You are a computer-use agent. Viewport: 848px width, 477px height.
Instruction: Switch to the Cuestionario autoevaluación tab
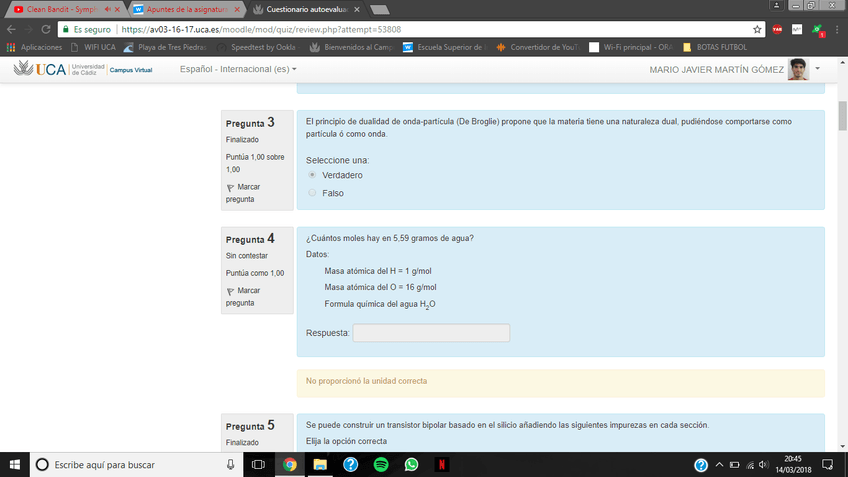[x=307, y=9]
